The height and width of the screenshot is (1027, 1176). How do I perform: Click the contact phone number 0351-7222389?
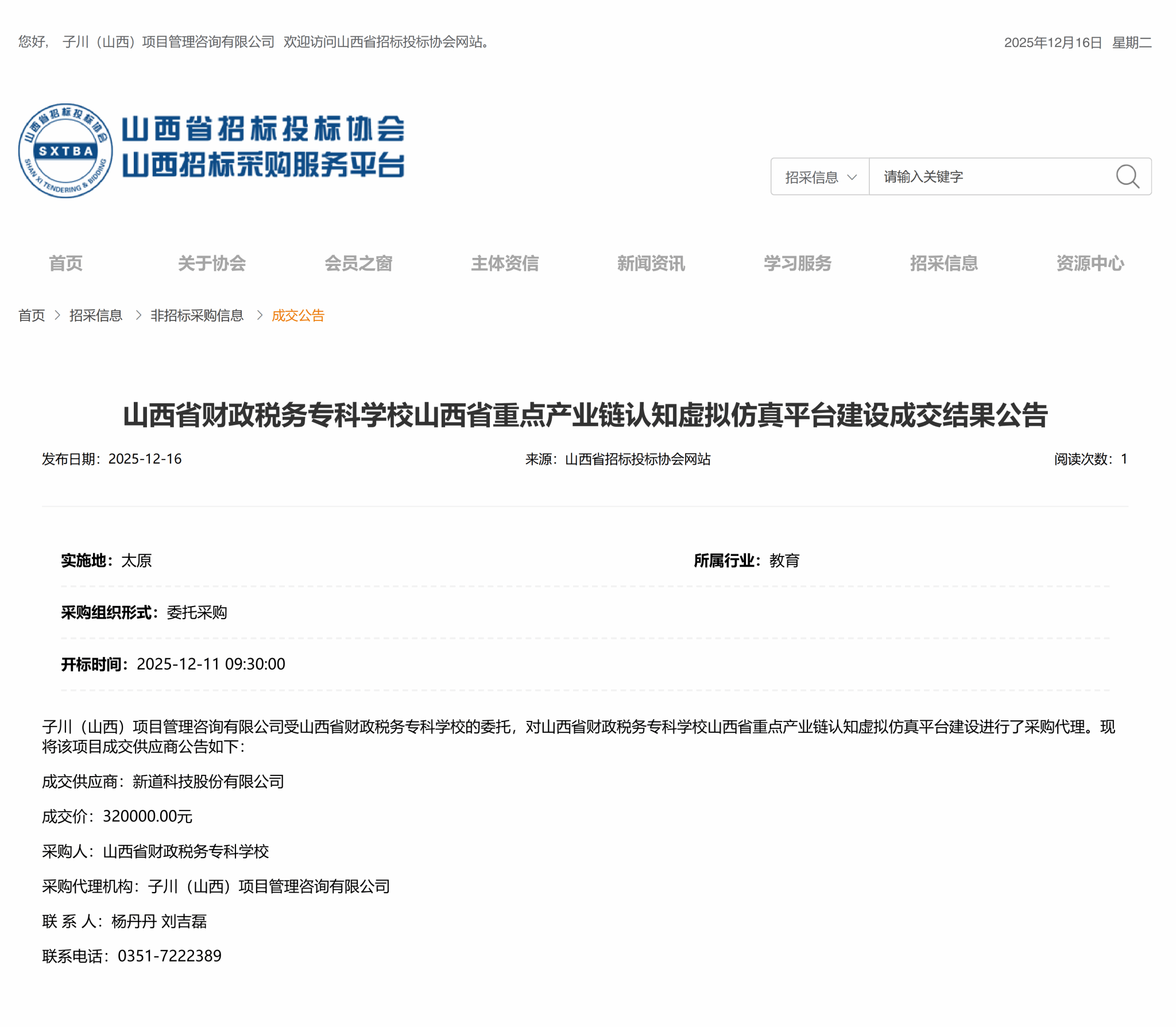pyautogui.click(x=169, y=956)
